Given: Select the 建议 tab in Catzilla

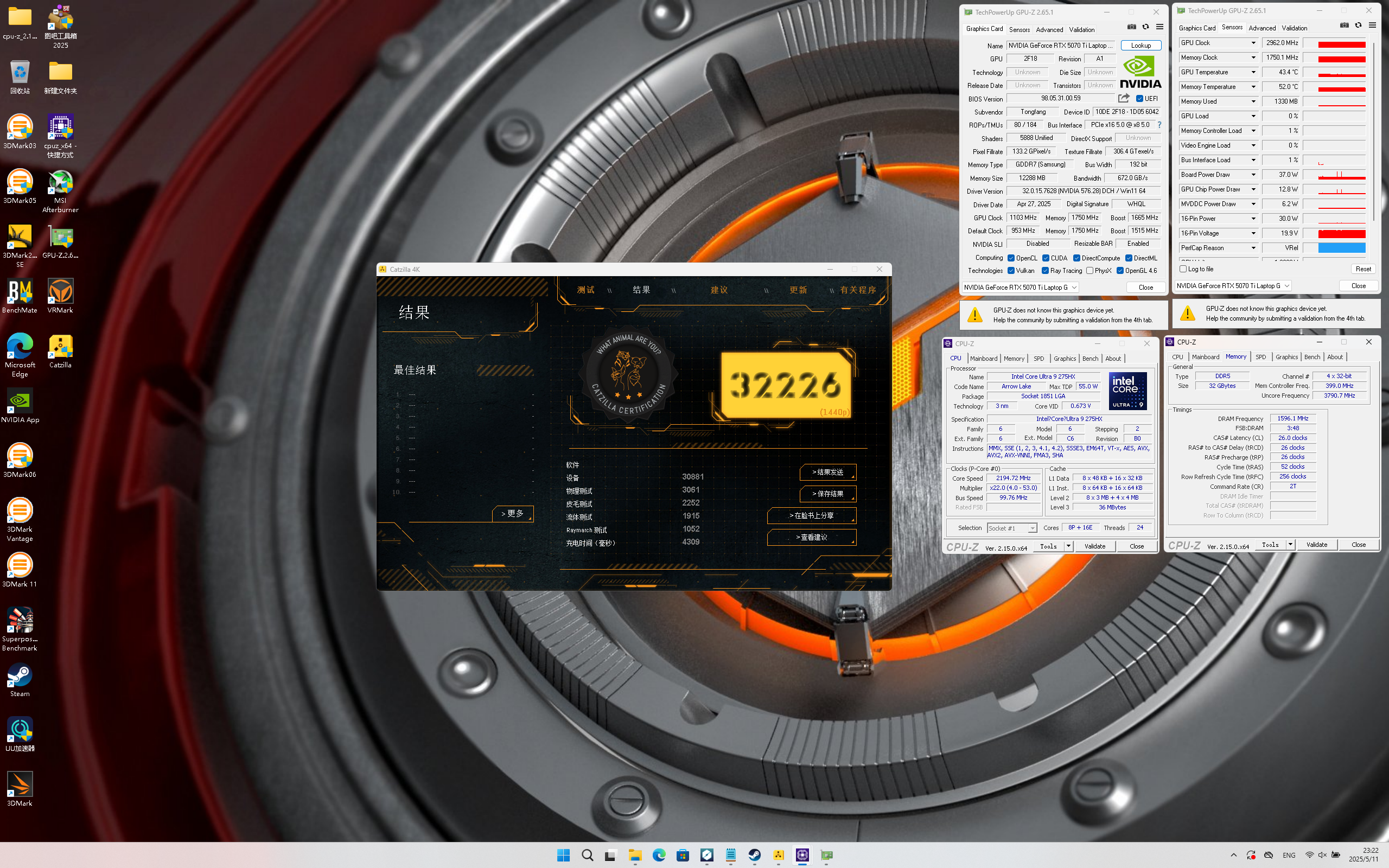Looking at the screenshot, I should click(719, 290).
